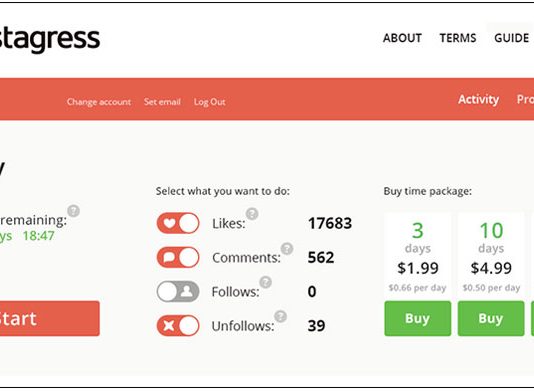Buy the 3 days package
The image size is (534, 391).
point(418,318)
